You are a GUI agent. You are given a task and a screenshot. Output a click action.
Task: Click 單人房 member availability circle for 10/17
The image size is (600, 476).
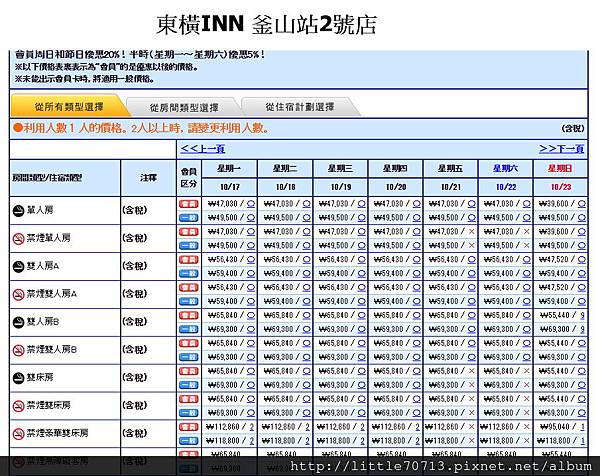click(251, 204)
